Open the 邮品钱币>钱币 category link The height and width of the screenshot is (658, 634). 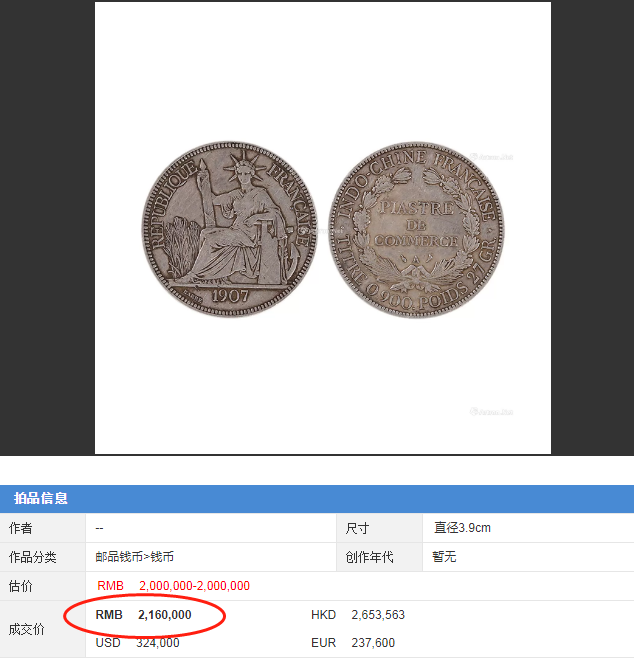point(134,557)
